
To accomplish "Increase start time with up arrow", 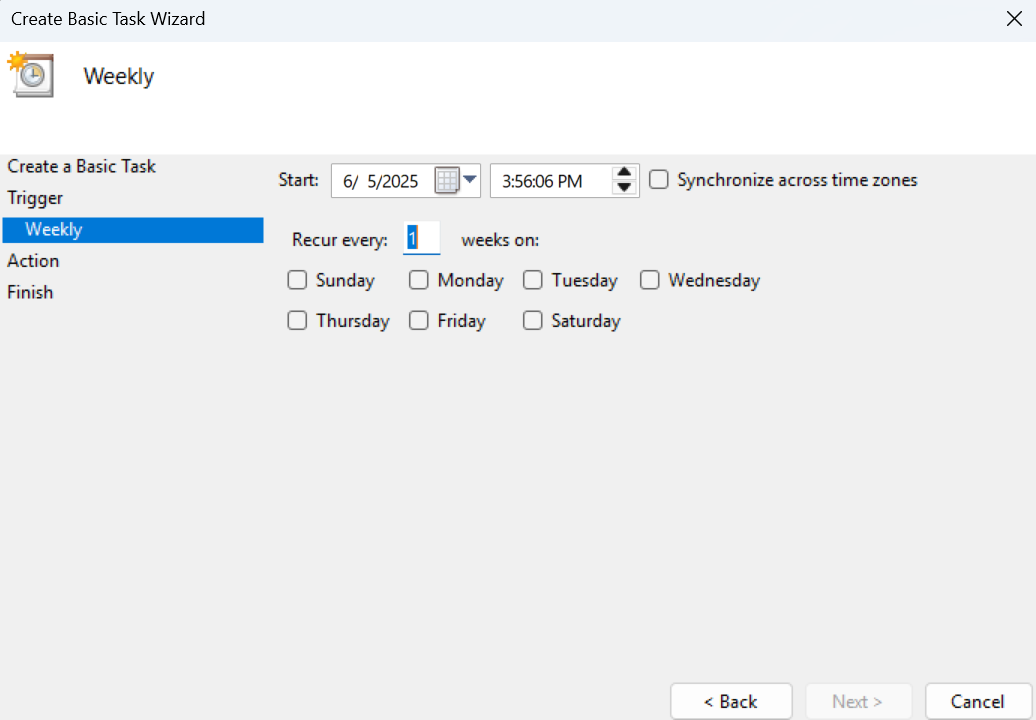I will (x=624, y=173).
